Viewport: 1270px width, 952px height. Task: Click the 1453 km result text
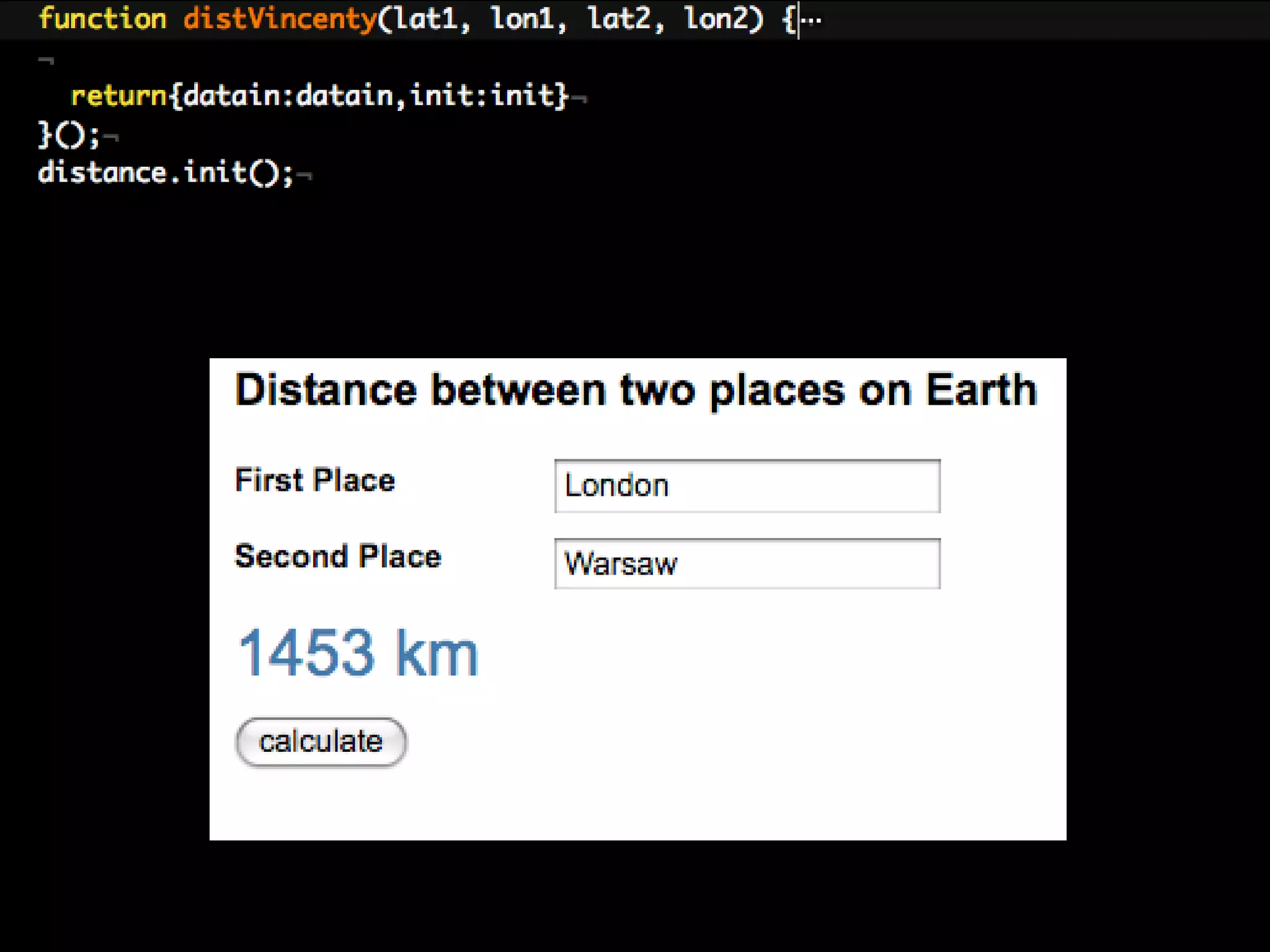coord(358,653)
